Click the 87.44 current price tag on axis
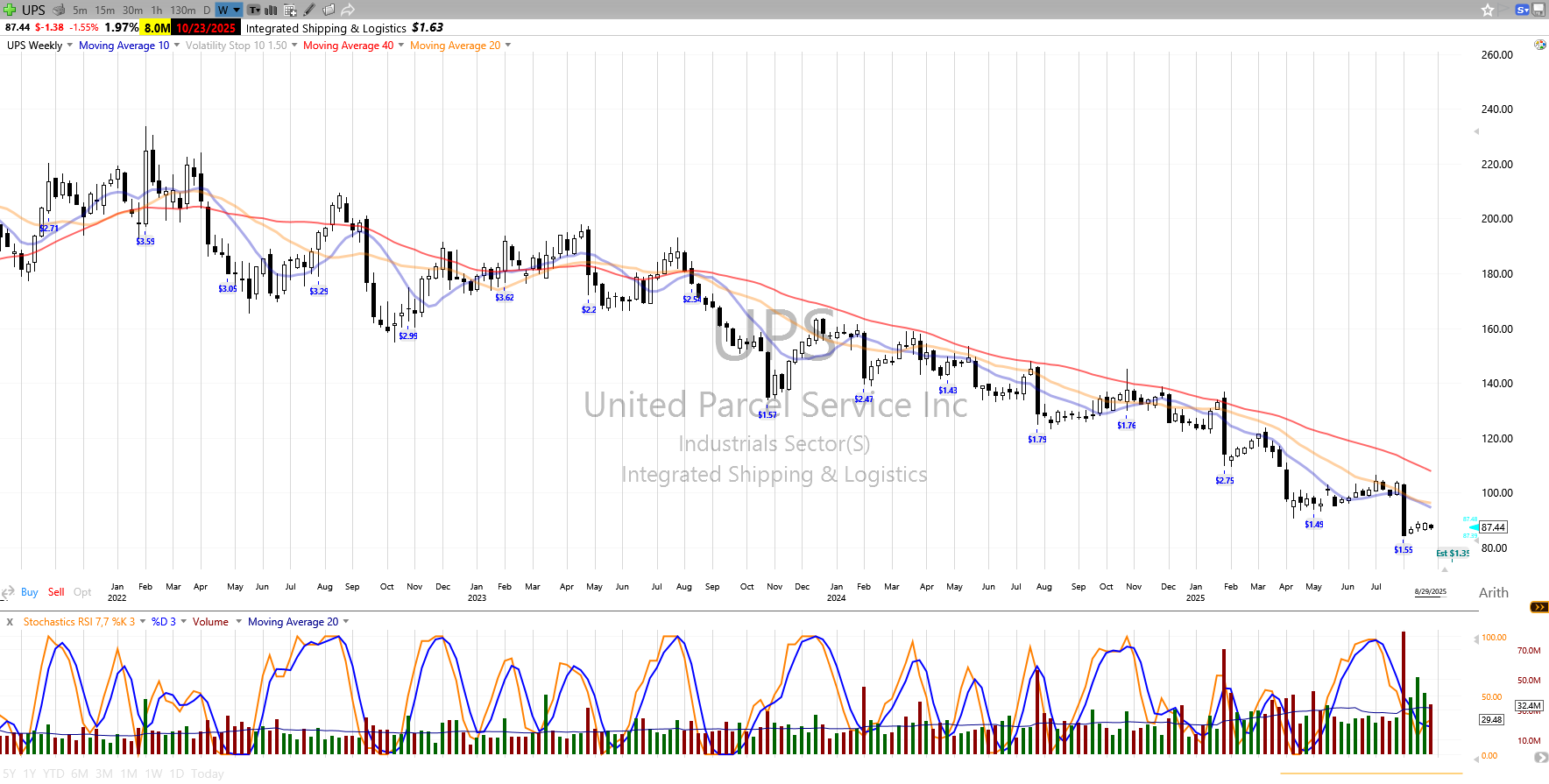Image resolution: width=1549 pixels, height=784 pixels. [1494, 527]
